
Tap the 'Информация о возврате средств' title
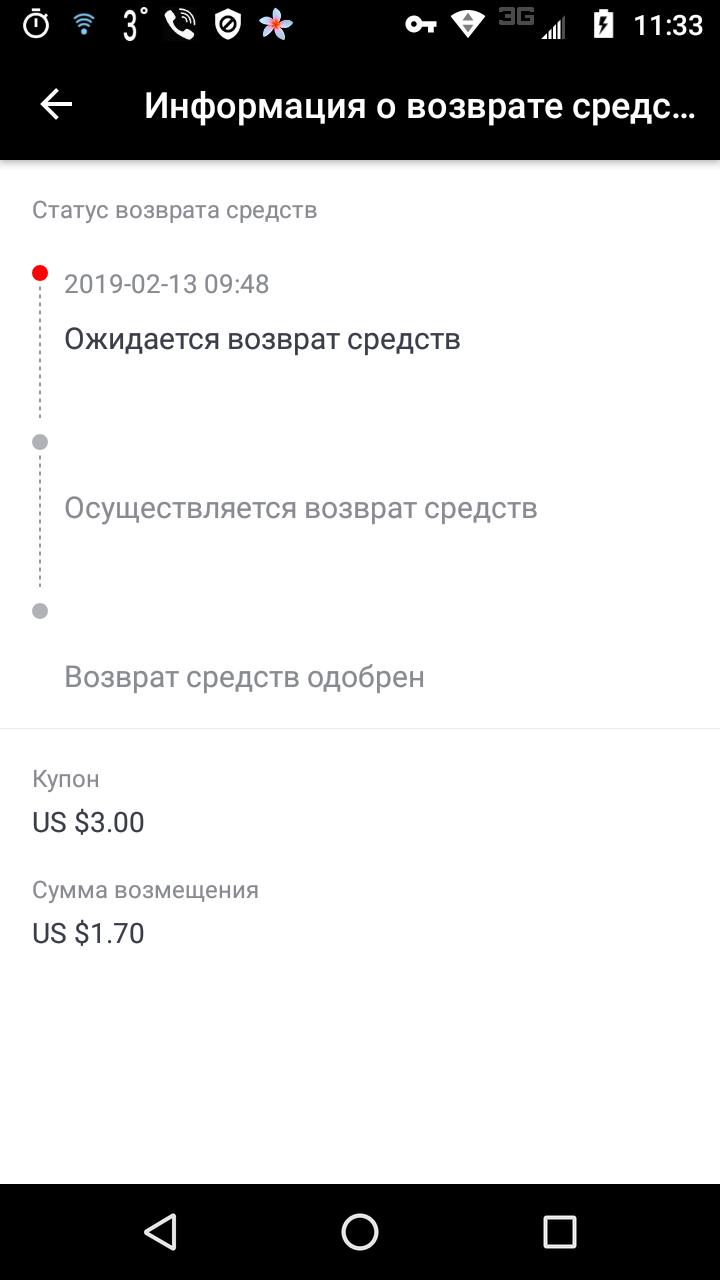419,105
